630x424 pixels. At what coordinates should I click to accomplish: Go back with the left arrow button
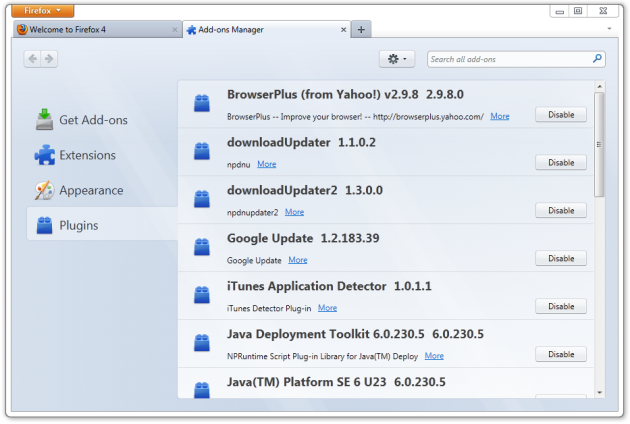coord(33,59)
